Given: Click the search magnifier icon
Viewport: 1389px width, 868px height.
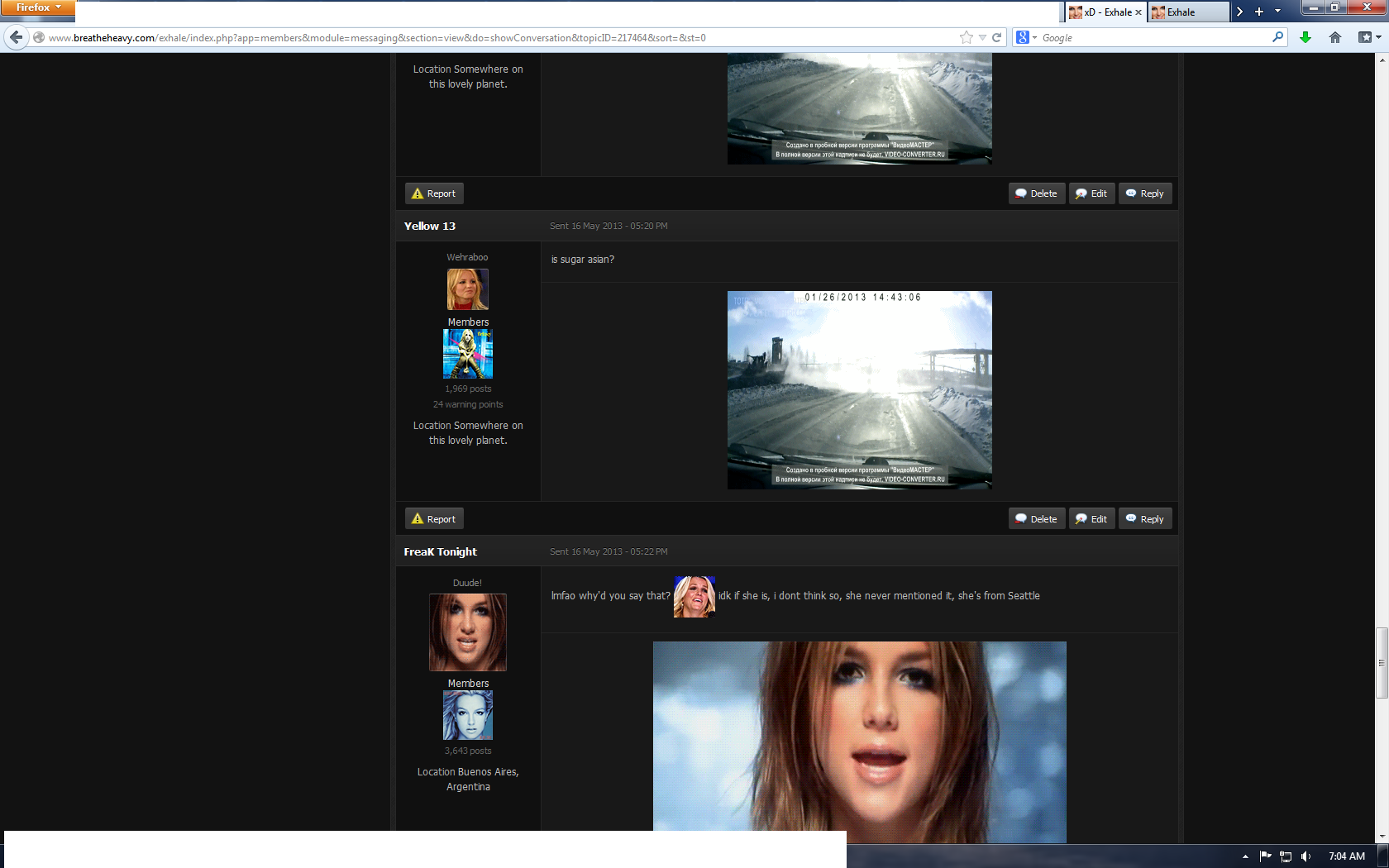Looking at the screenshot, I should coord(1277,37).
